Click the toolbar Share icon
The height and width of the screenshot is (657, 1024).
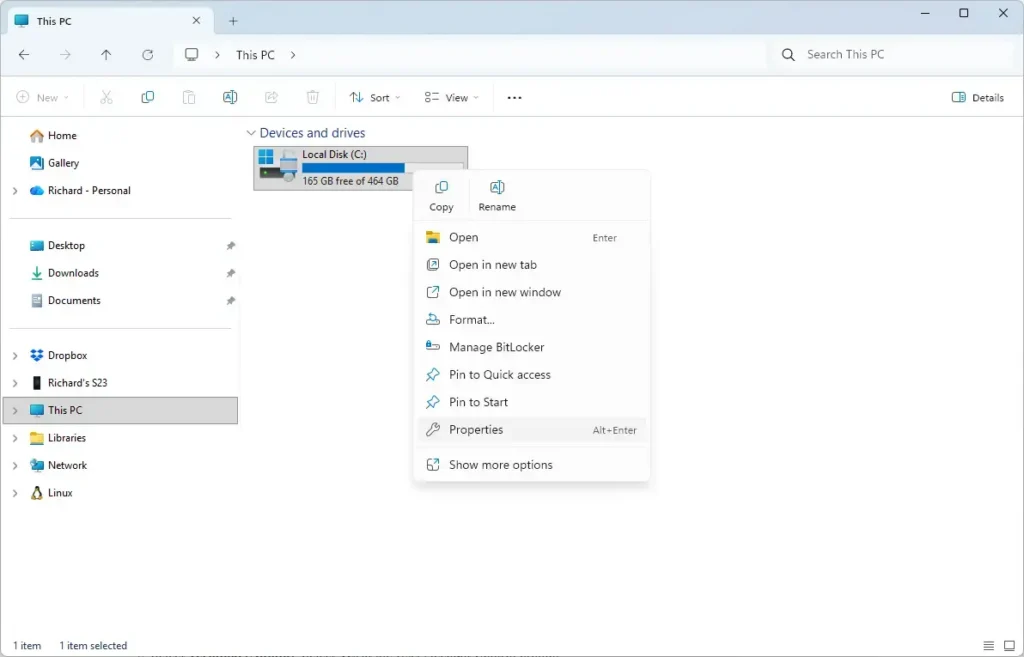[271, 97]
